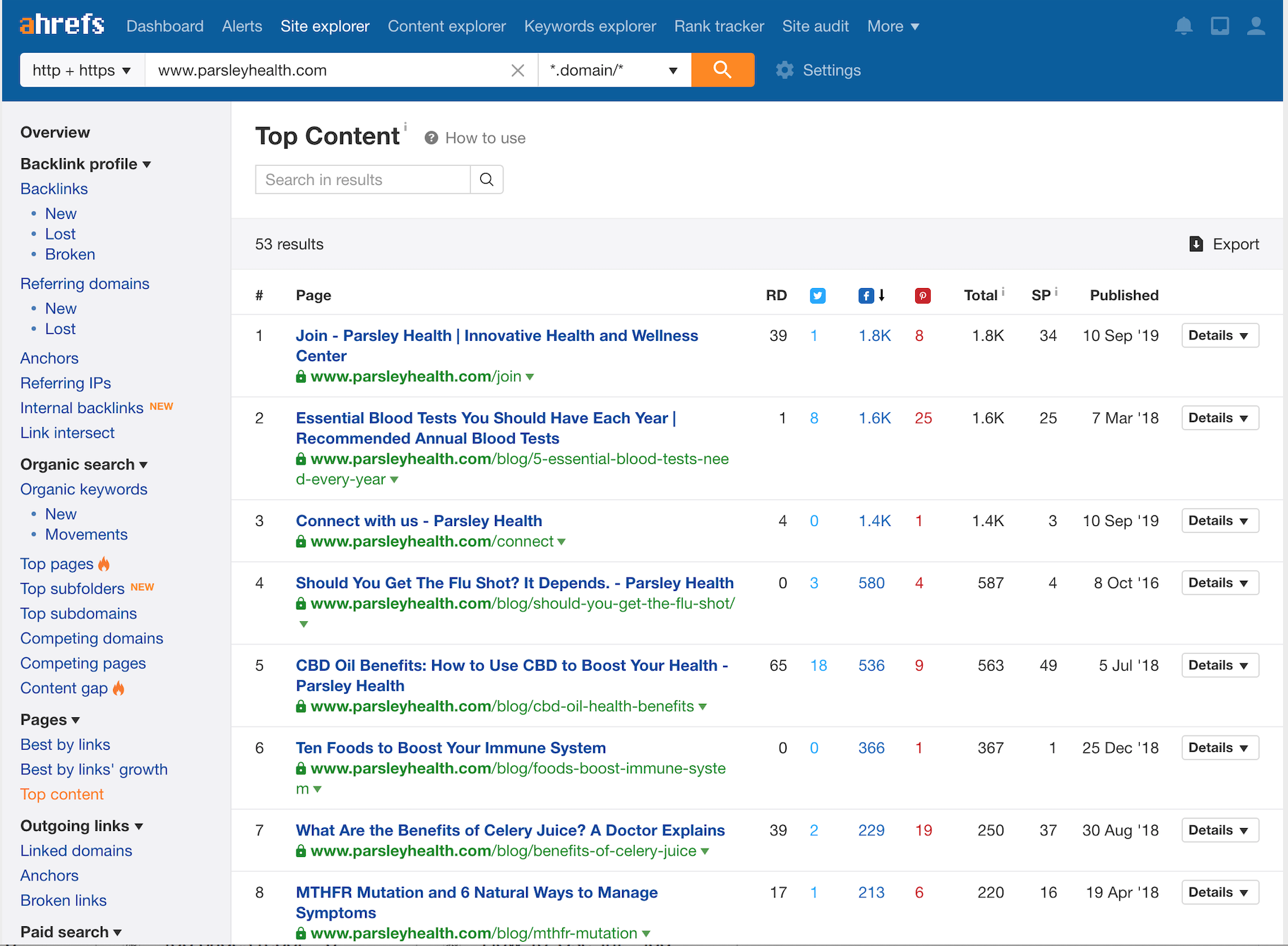Sort by the Twitter column icon
Image resolution: width=1288 pixels, height=946 pixels.
tap(818, 295)
